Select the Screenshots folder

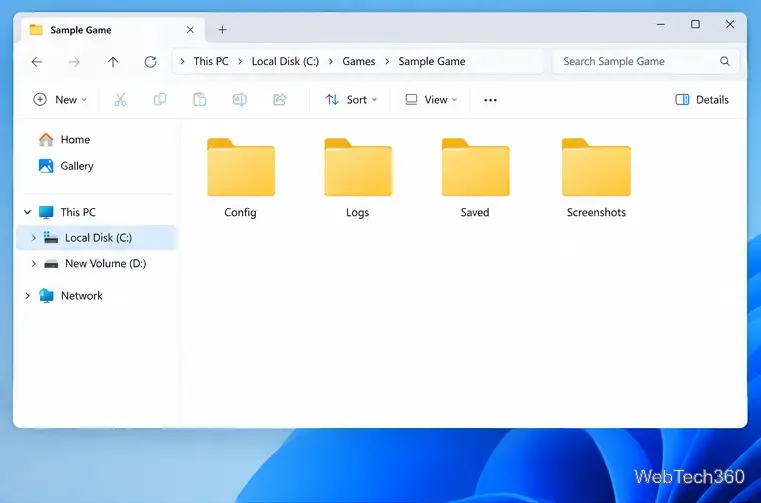(x=596, y=178)
